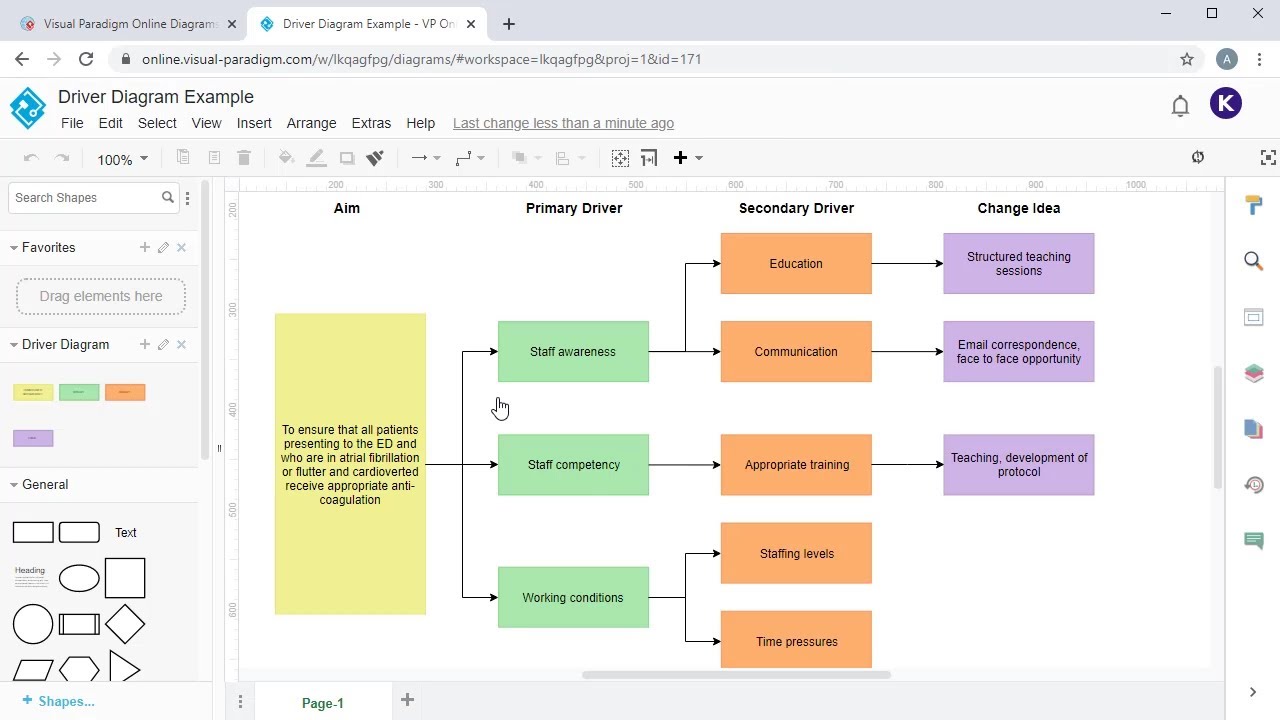Add a new item to Favorites
The width and height of the screenshot is (1280, 720).
(144, 247)
